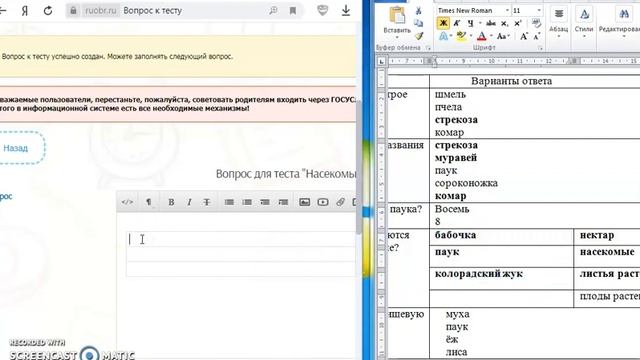640x360 pixels.
Task: Insert ordered list in web editor
Action: coord(247,202)
